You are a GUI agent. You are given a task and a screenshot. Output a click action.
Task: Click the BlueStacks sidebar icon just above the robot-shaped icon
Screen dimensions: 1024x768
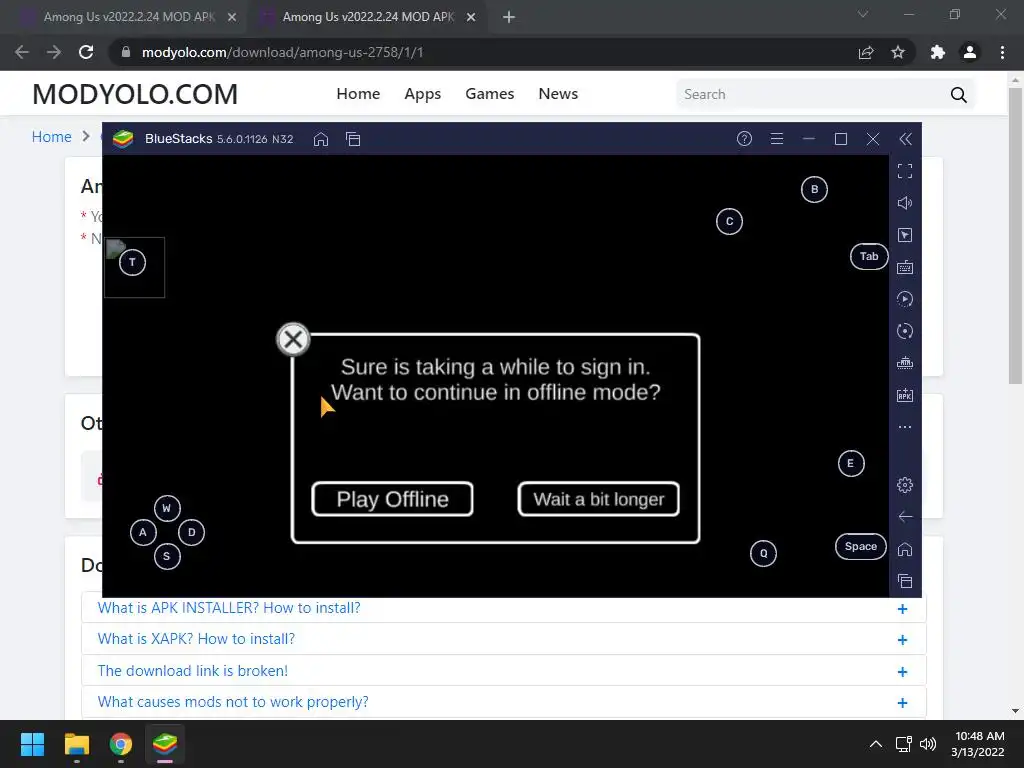tap(904, 331)
